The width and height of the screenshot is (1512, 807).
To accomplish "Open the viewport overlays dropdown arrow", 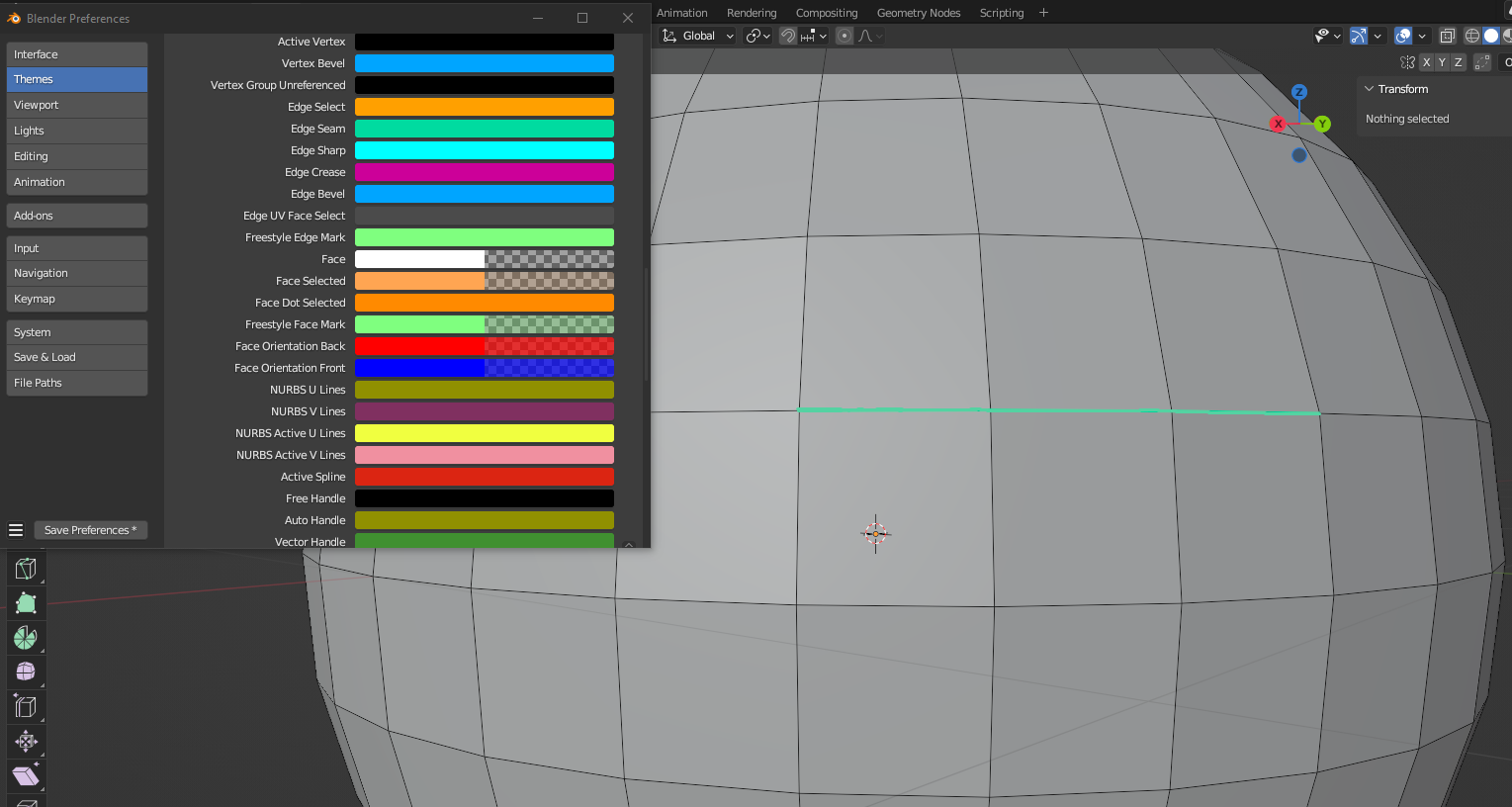I will pyautogui.click(x=1422, y=36).
